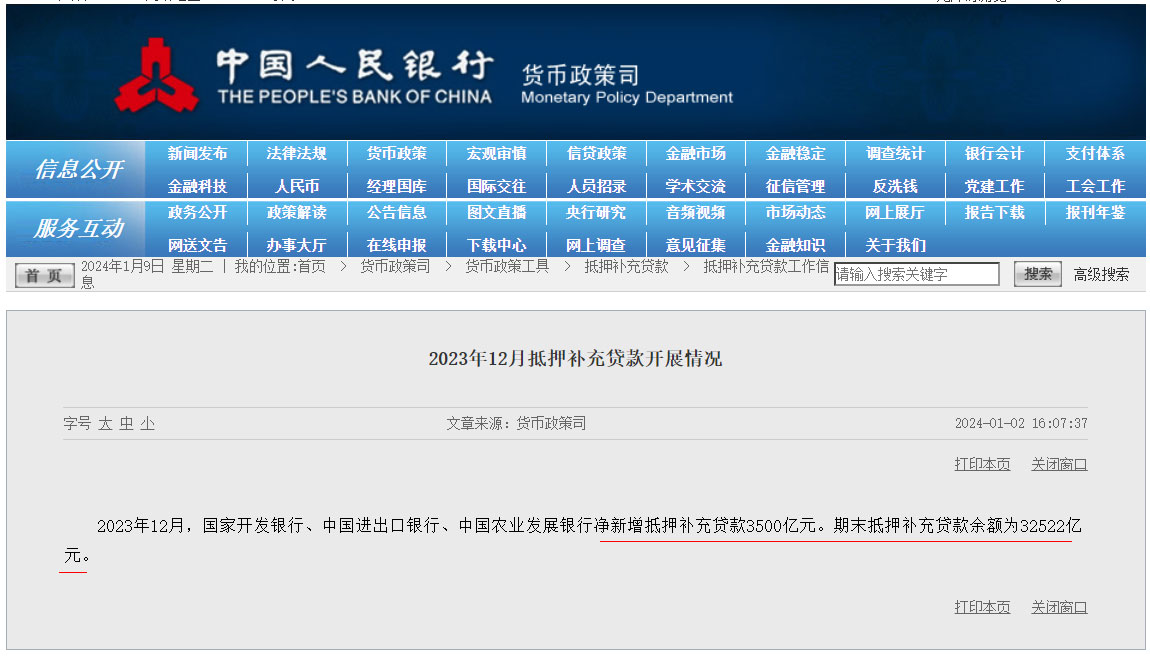Screen dimensions: 1150x656
Task: Select 人民币 in the navigation
Action: 296,186
